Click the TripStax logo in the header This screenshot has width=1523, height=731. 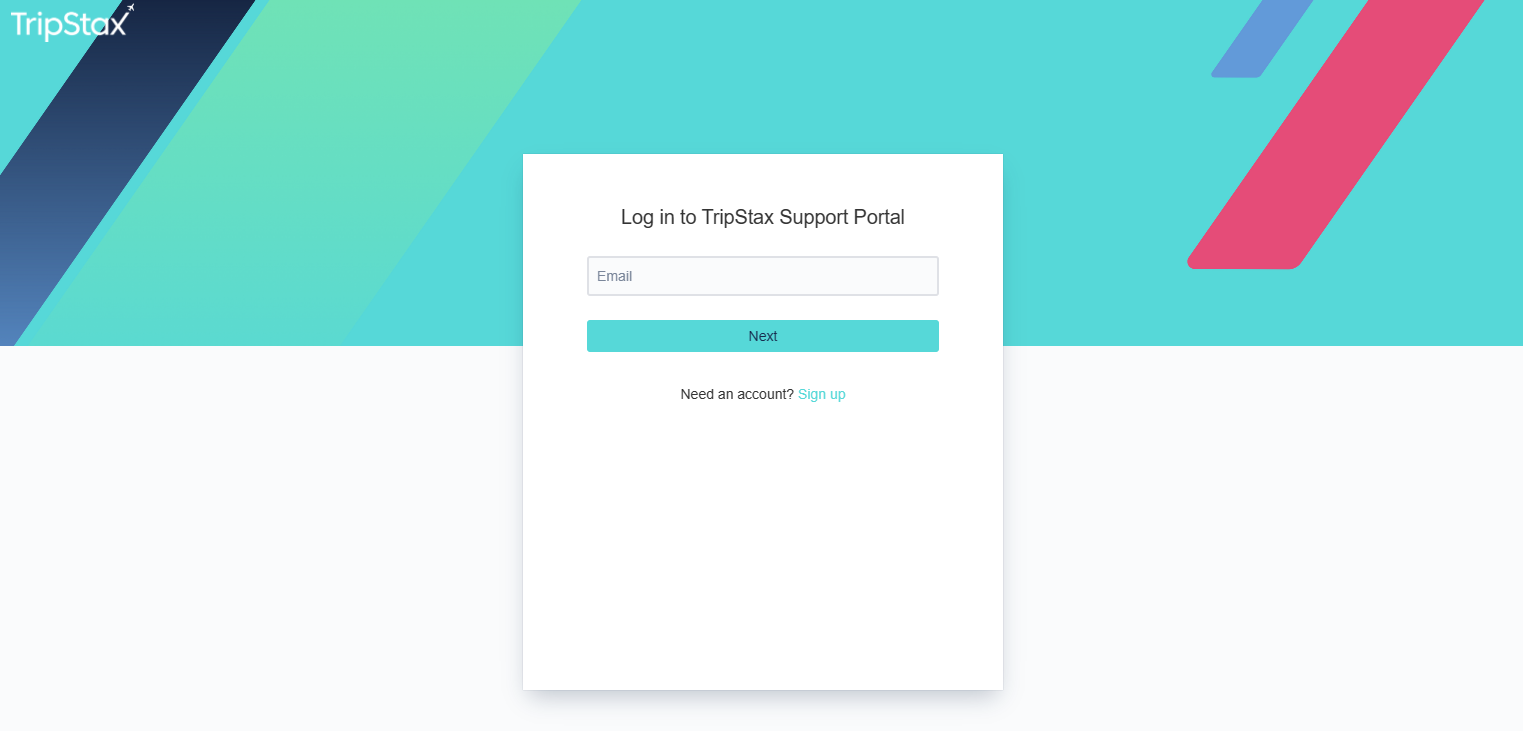(72, 22)
